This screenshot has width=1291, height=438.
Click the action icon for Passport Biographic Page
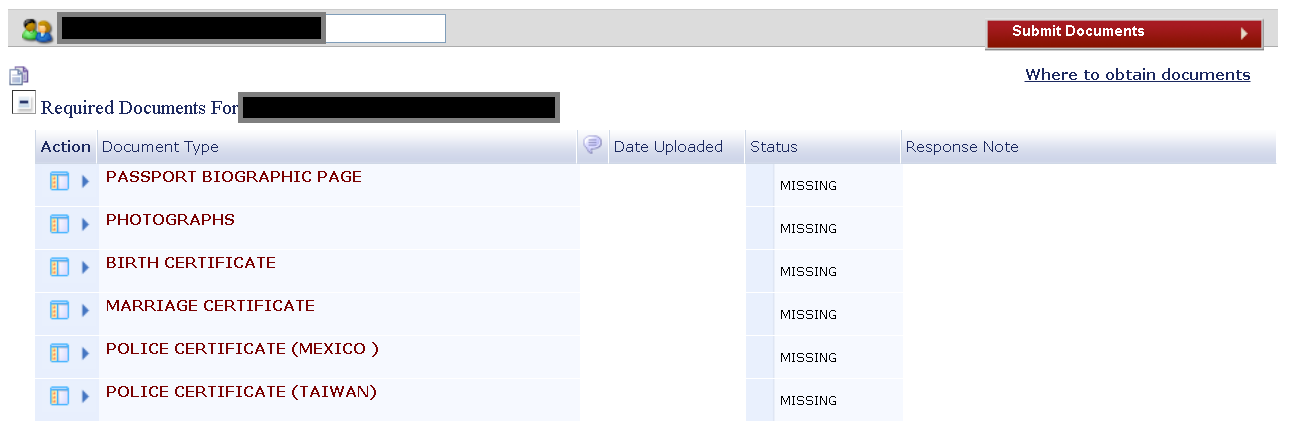pos(59,181)
